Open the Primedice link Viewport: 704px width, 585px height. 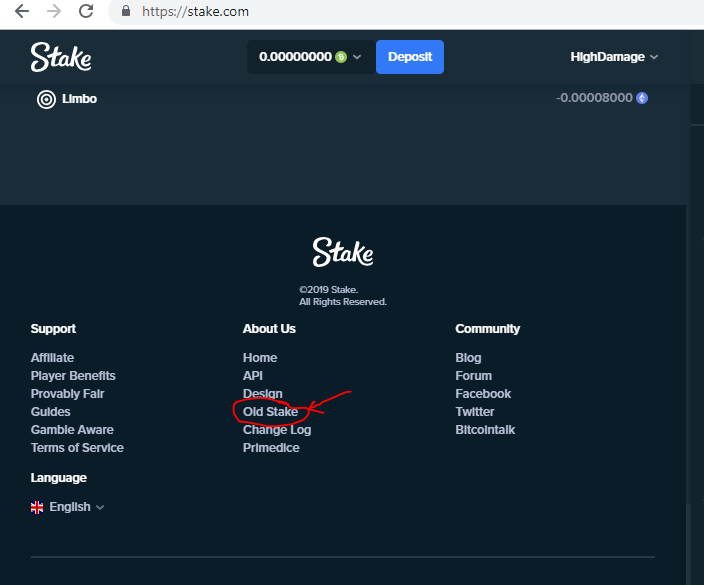[271, 448]
